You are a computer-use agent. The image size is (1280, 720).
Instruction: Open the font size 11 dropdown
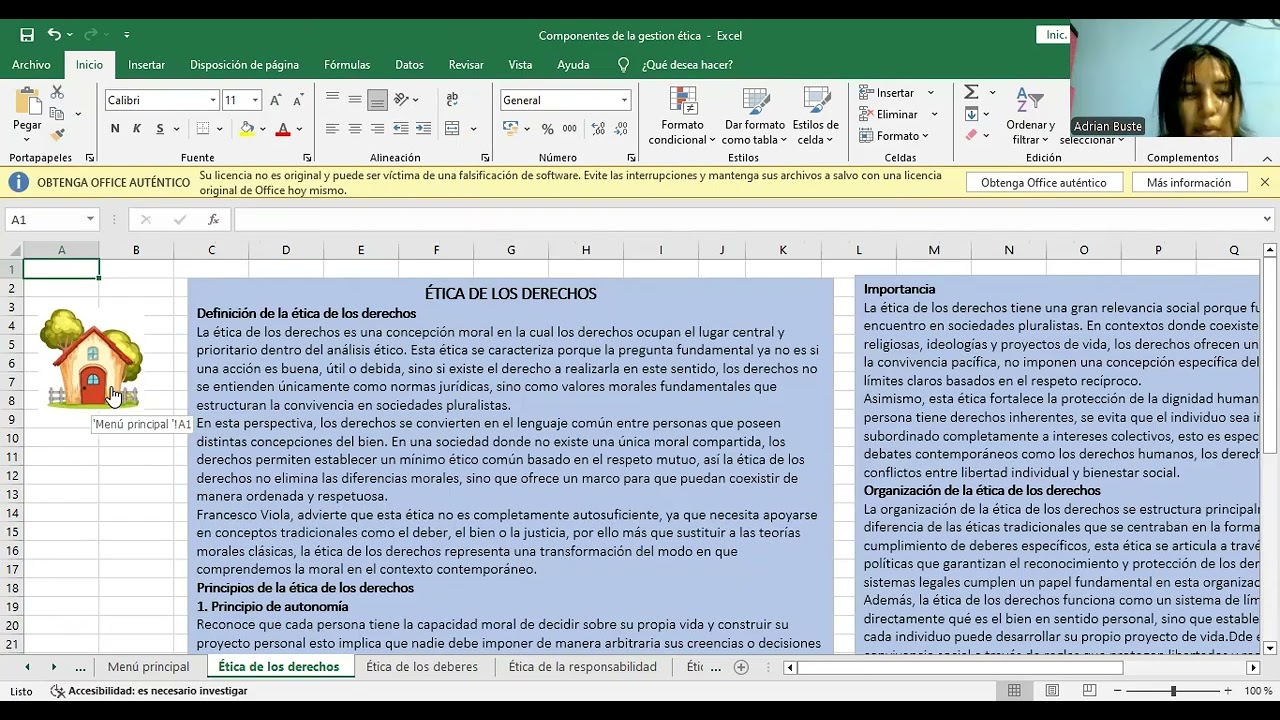coord(255,100)
